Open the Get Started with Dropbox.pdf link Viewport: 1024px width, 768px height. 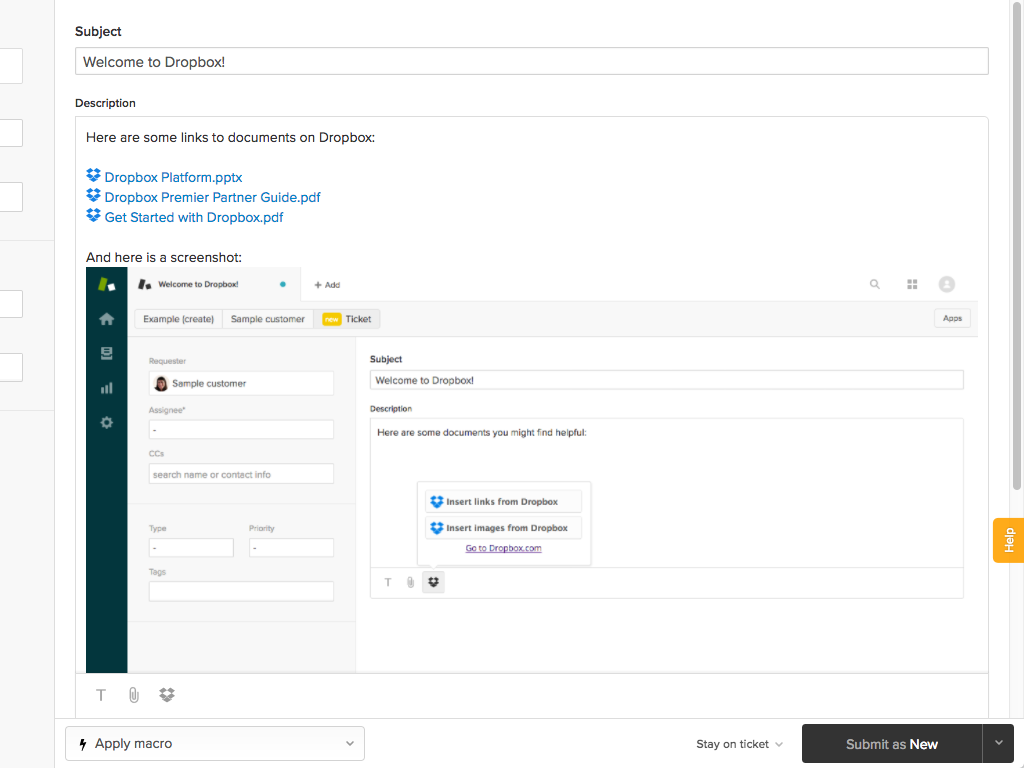pyautogui.click(x=194, y=217)
